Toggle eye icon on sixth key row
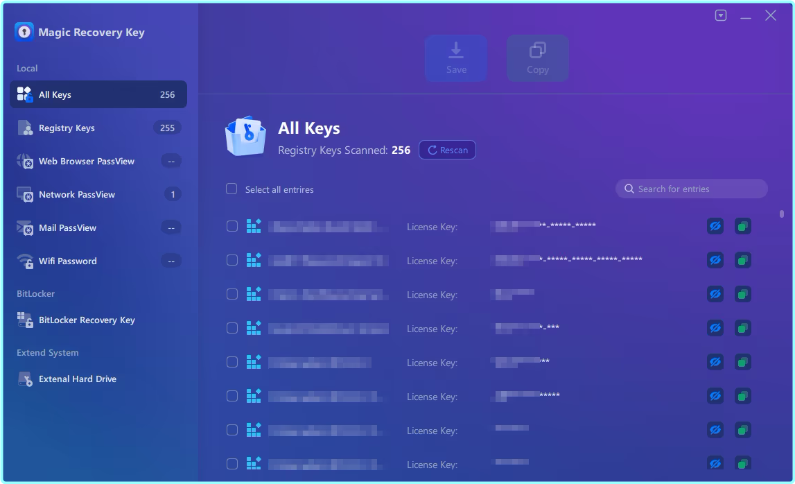The width and height of the screenshot is (795, 484). point(715,396)
